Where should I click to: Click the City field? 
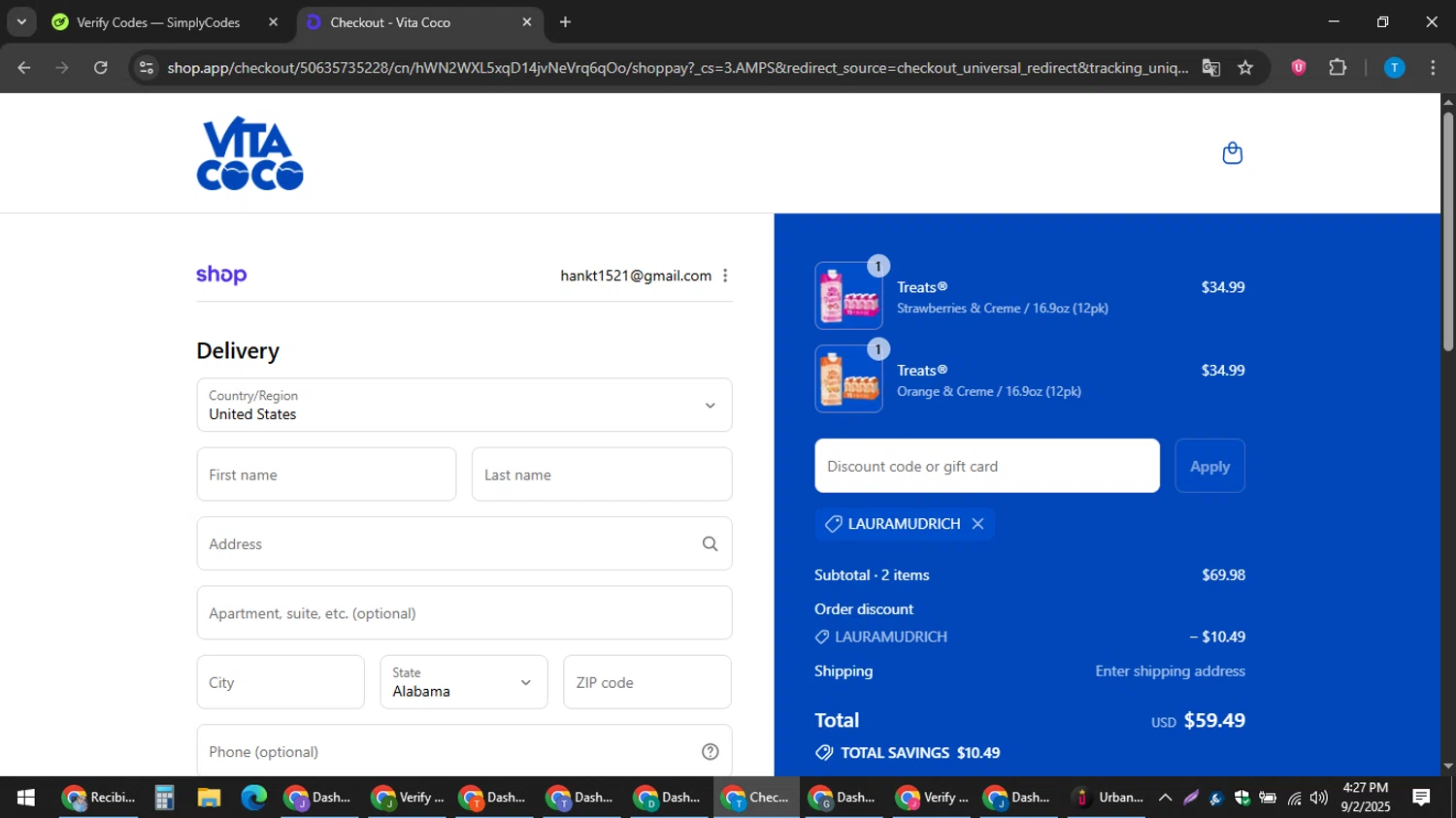pos(281,682)
